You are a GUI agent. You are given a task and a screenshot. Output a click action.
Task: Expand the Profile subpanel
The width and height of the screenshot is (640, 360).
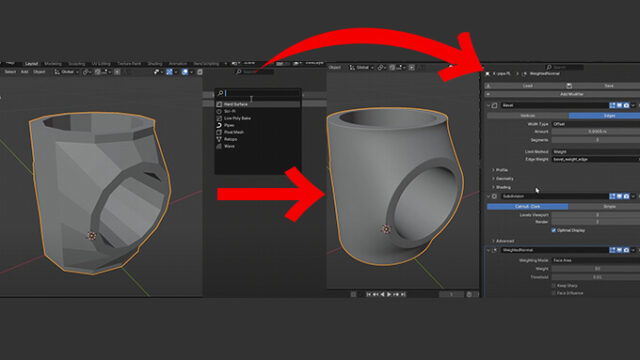click(500, 170)
